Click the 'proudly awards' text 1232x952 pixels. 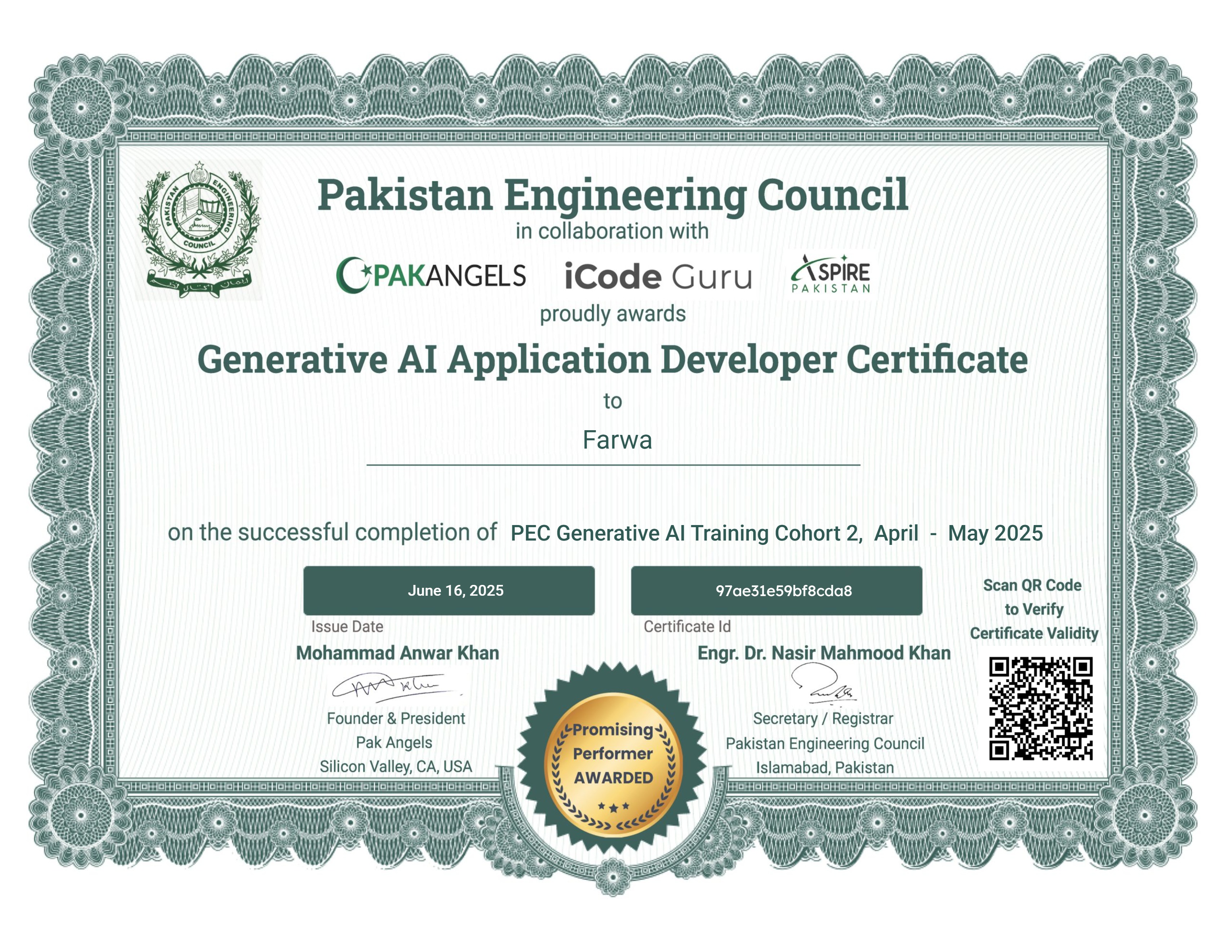(613, 314)
